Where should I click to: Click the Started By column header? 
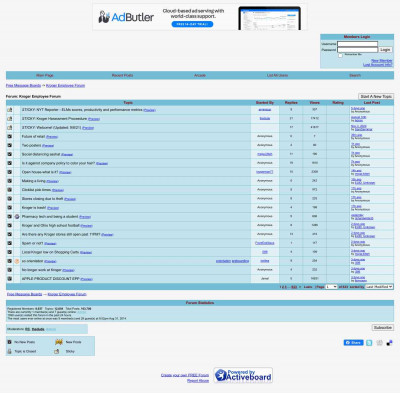click(265, 103)
